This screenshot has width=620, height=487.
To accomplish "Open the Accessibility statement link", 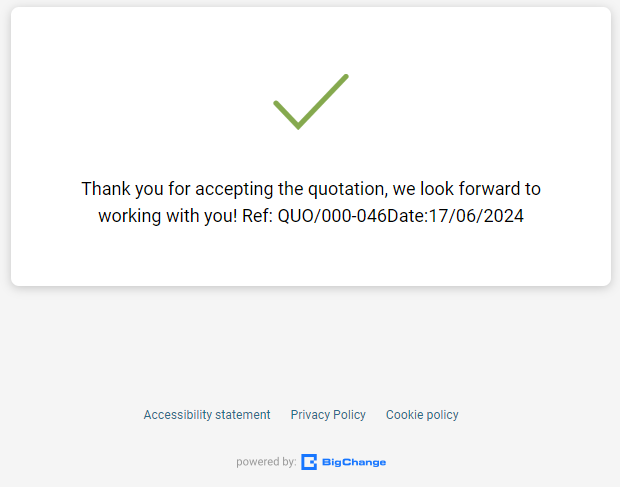I will click(x=207, y=415).
